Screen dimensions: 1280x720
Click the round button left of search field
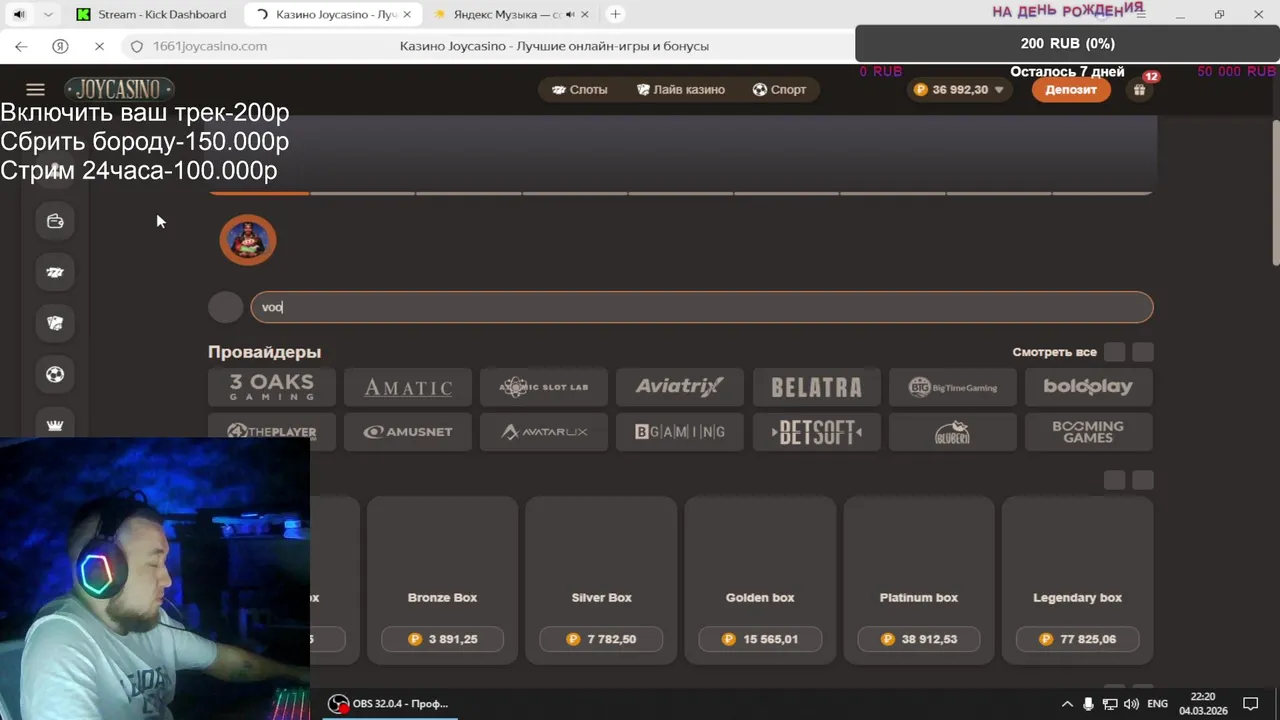coord(226,307)
